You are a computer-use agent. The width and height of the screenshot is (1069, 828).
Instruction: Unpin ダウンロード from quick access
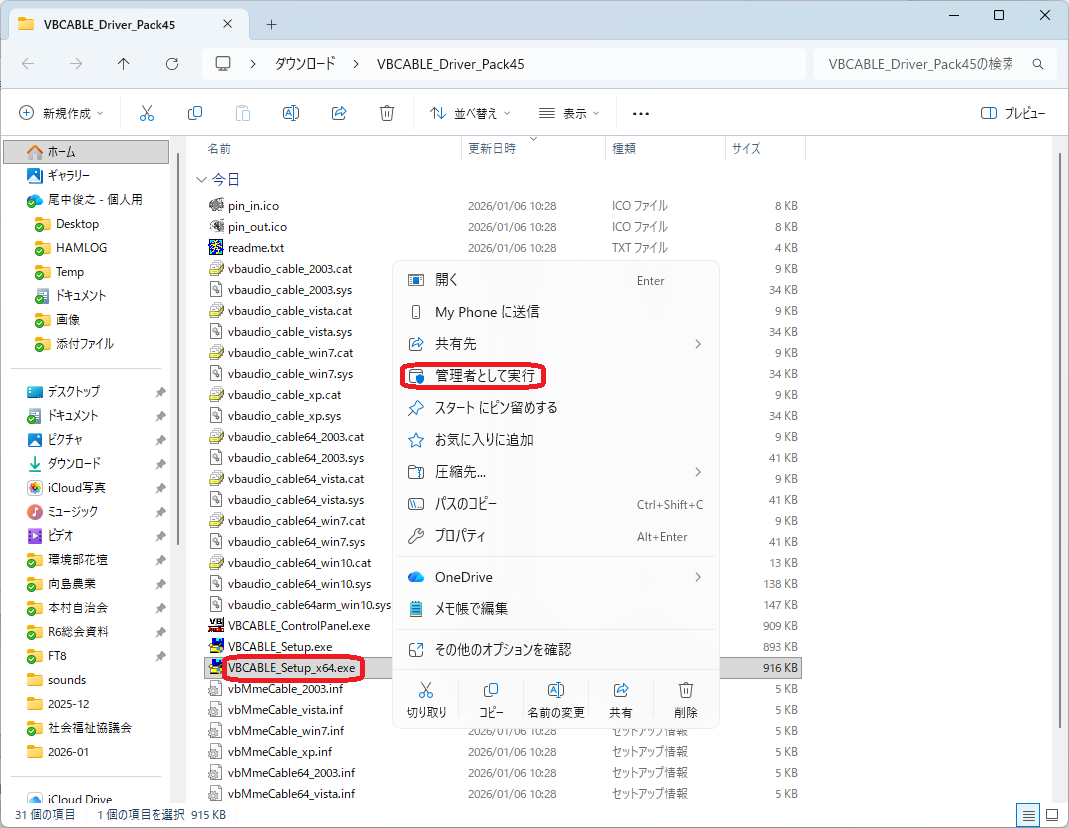[160, 464]
